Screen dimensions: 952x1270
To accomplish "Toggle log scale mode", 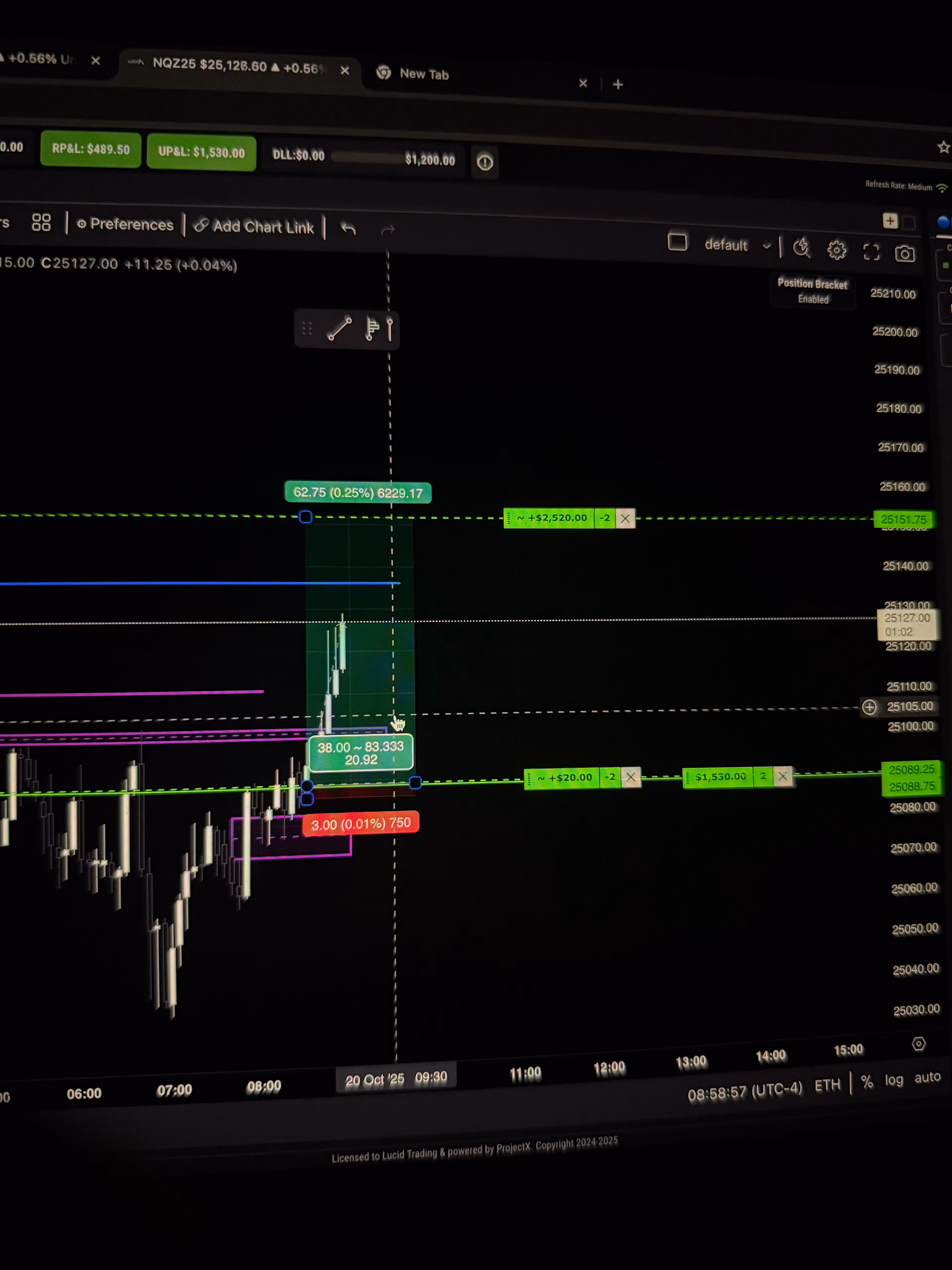I will [893, 1080].
